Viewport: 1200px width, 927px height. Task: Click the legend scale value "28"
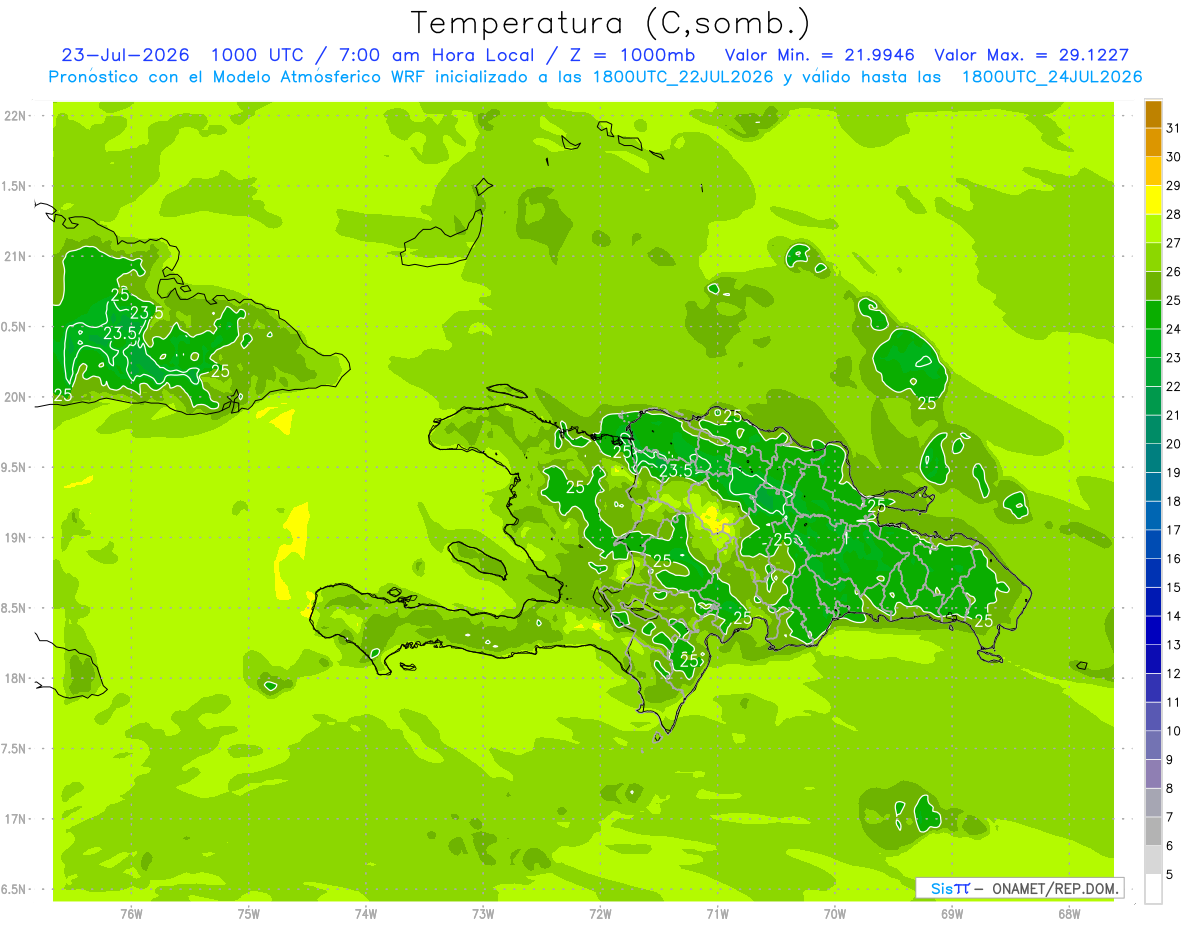pos(1174,214)
